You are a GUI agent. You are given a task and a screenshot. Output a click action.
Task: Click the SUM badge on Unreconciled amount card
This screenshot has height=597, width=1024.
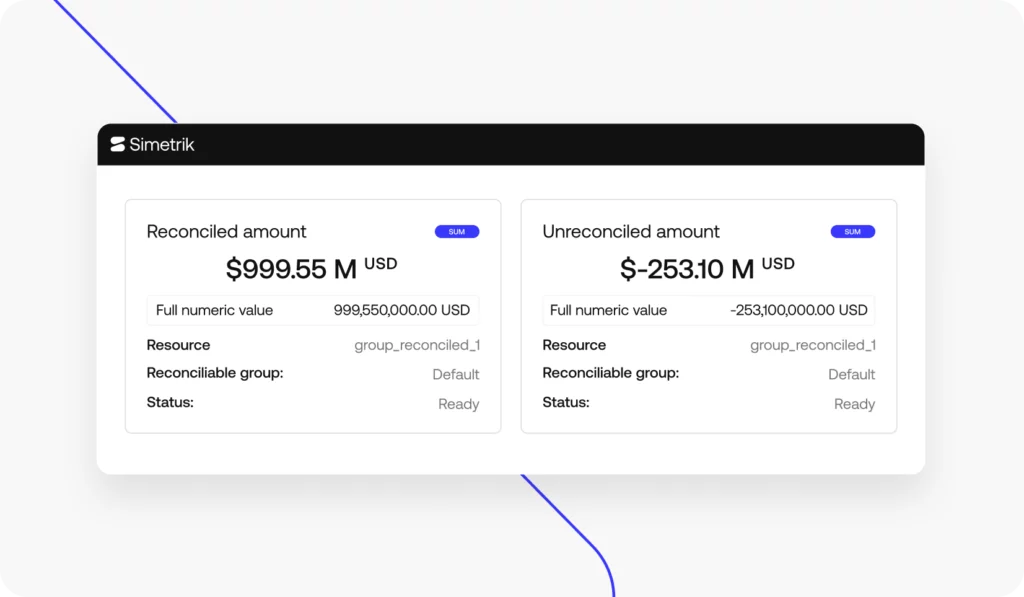point(852,232)
